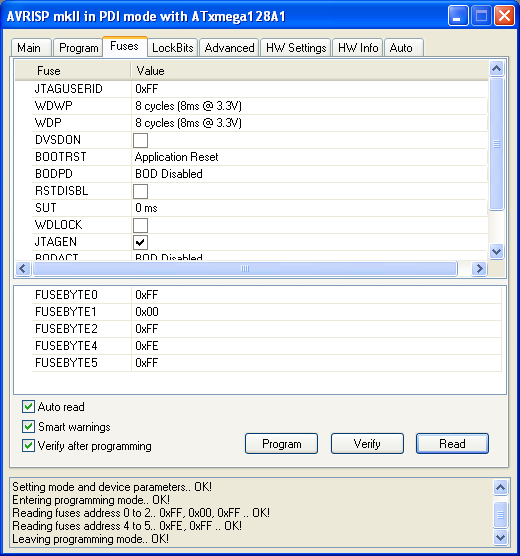Screen dimensions: 520x556
Task: Click the Program button
Action: (x=282, y=444)
